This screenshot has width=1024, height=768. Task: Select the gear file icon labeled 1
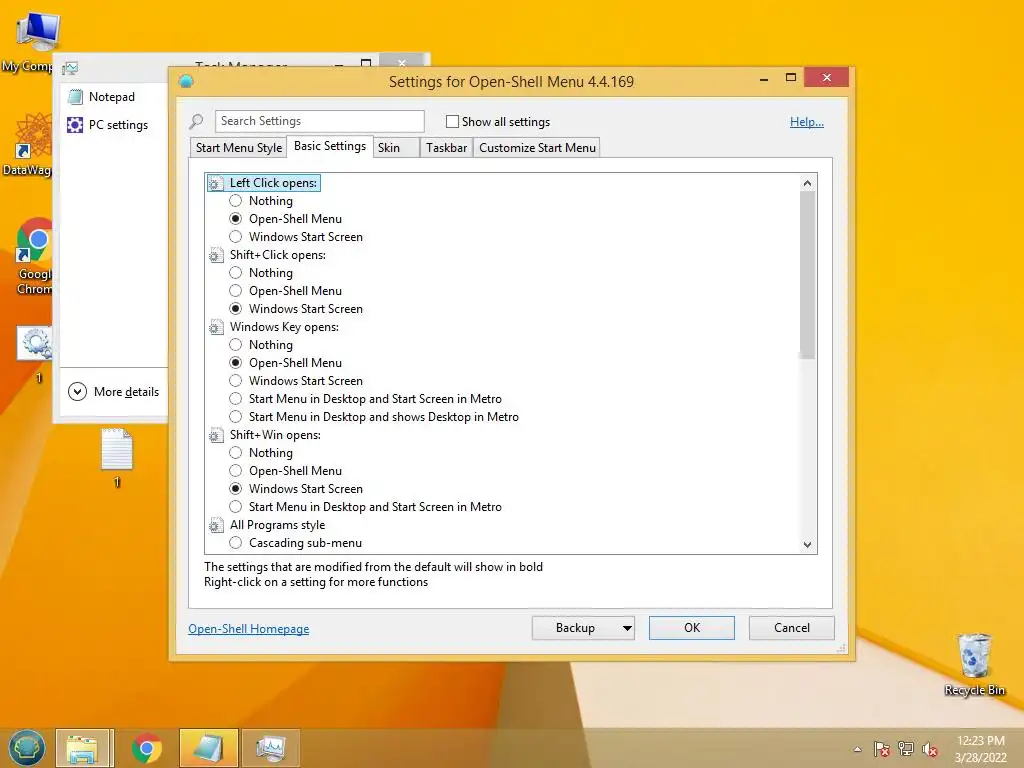[35, 353]
